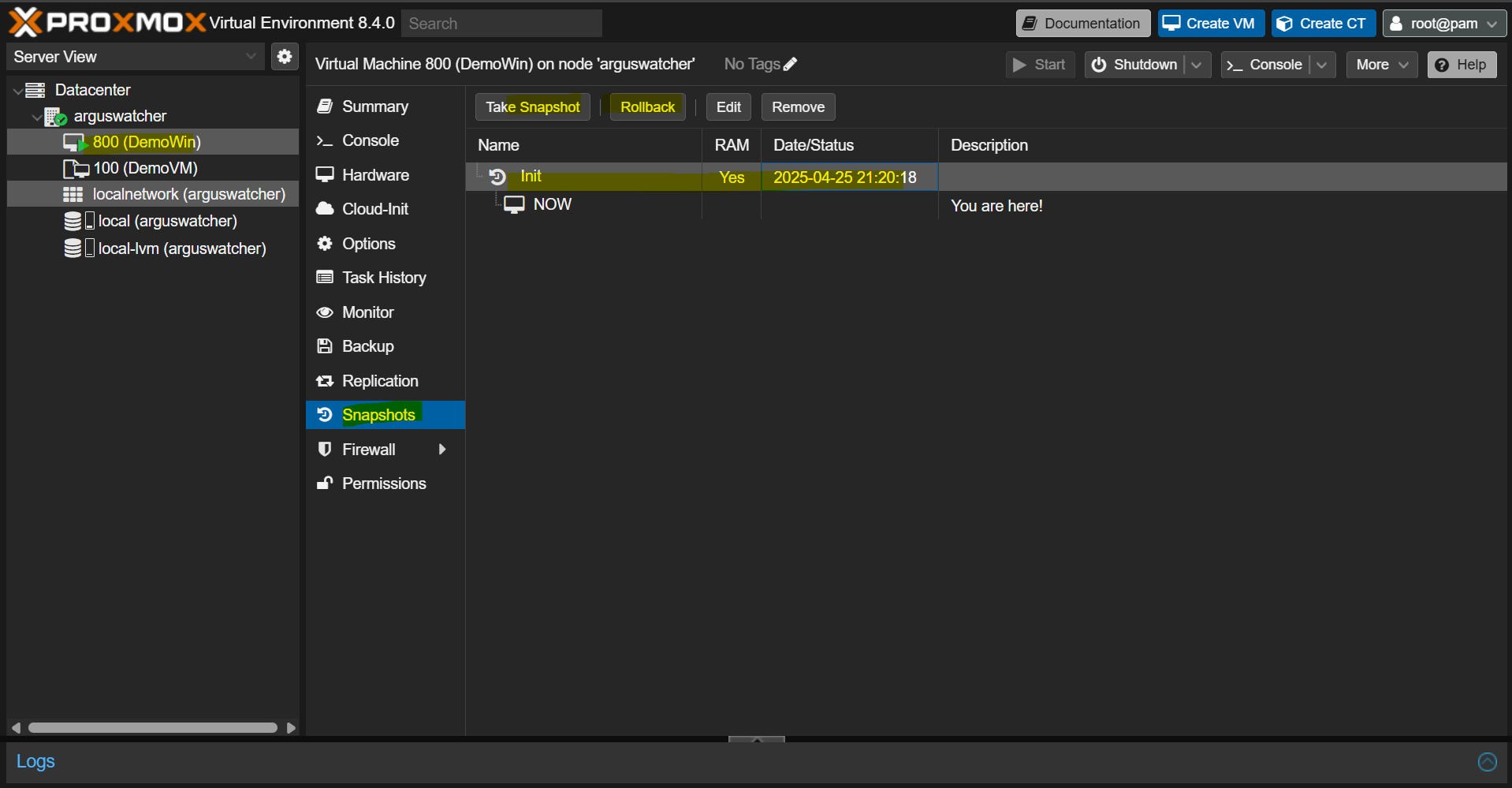Image resolution: width=1512 pixels, height=788 pixels.
Task: Click the main Shutdown button
Action: 1135,65
